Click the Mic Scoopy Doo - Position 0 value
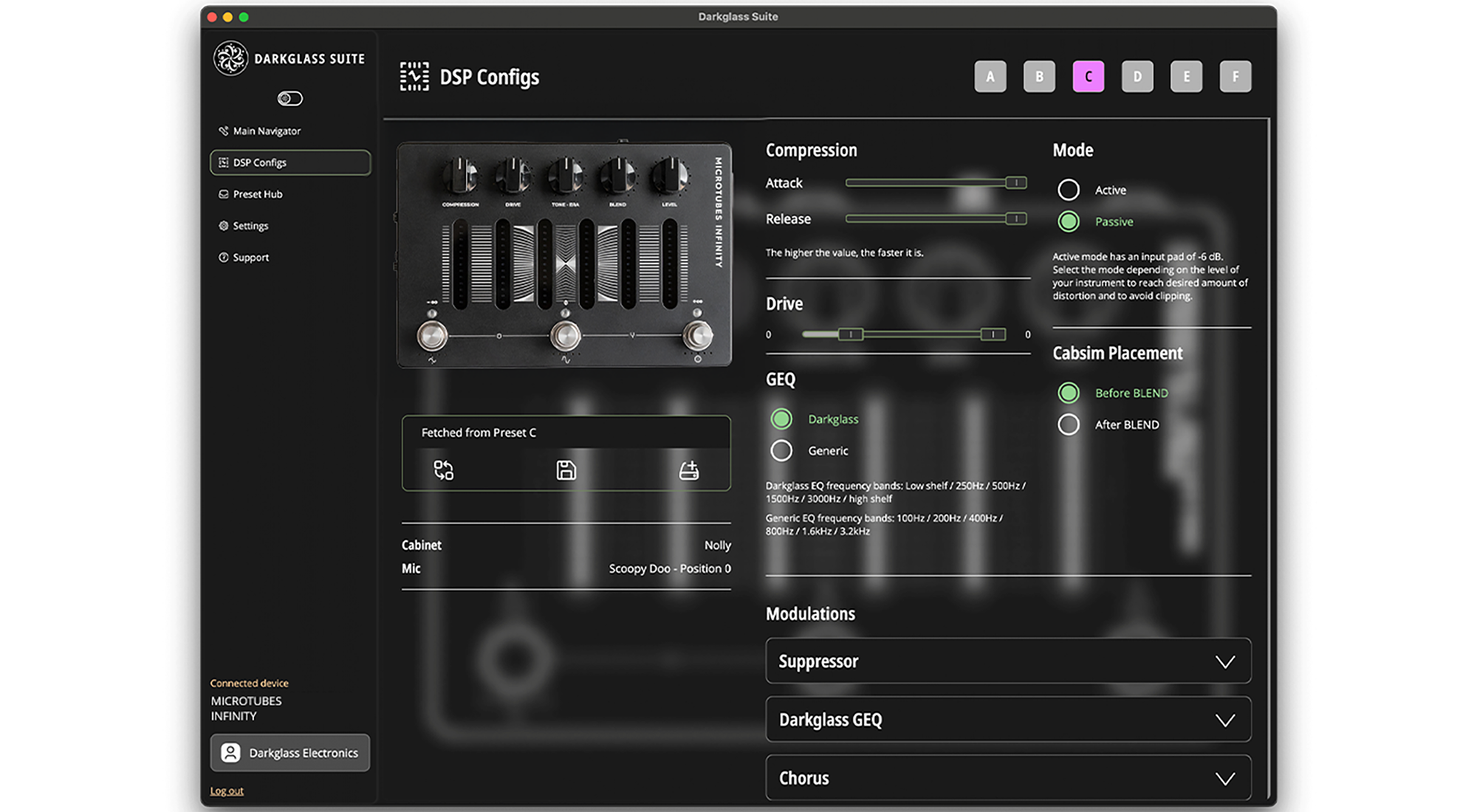 [670, 568]
